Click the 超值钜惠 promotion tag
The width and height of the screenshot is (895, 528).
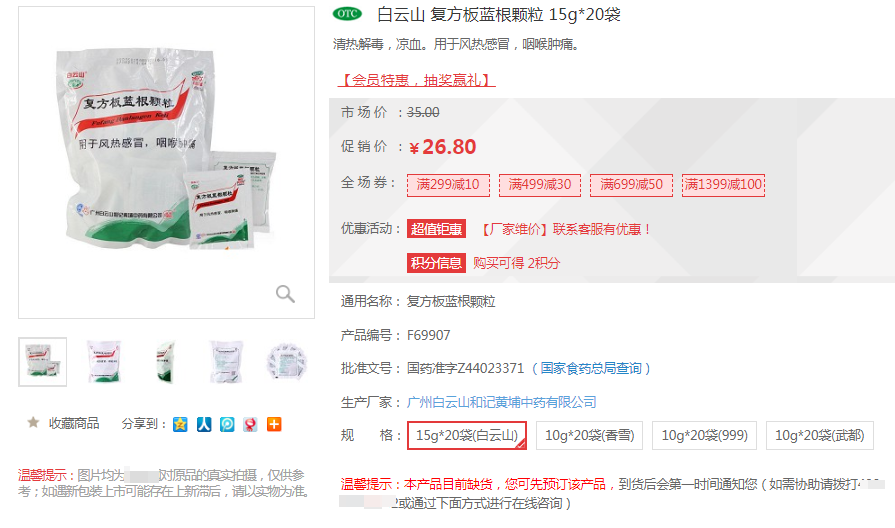pos(436,229)
